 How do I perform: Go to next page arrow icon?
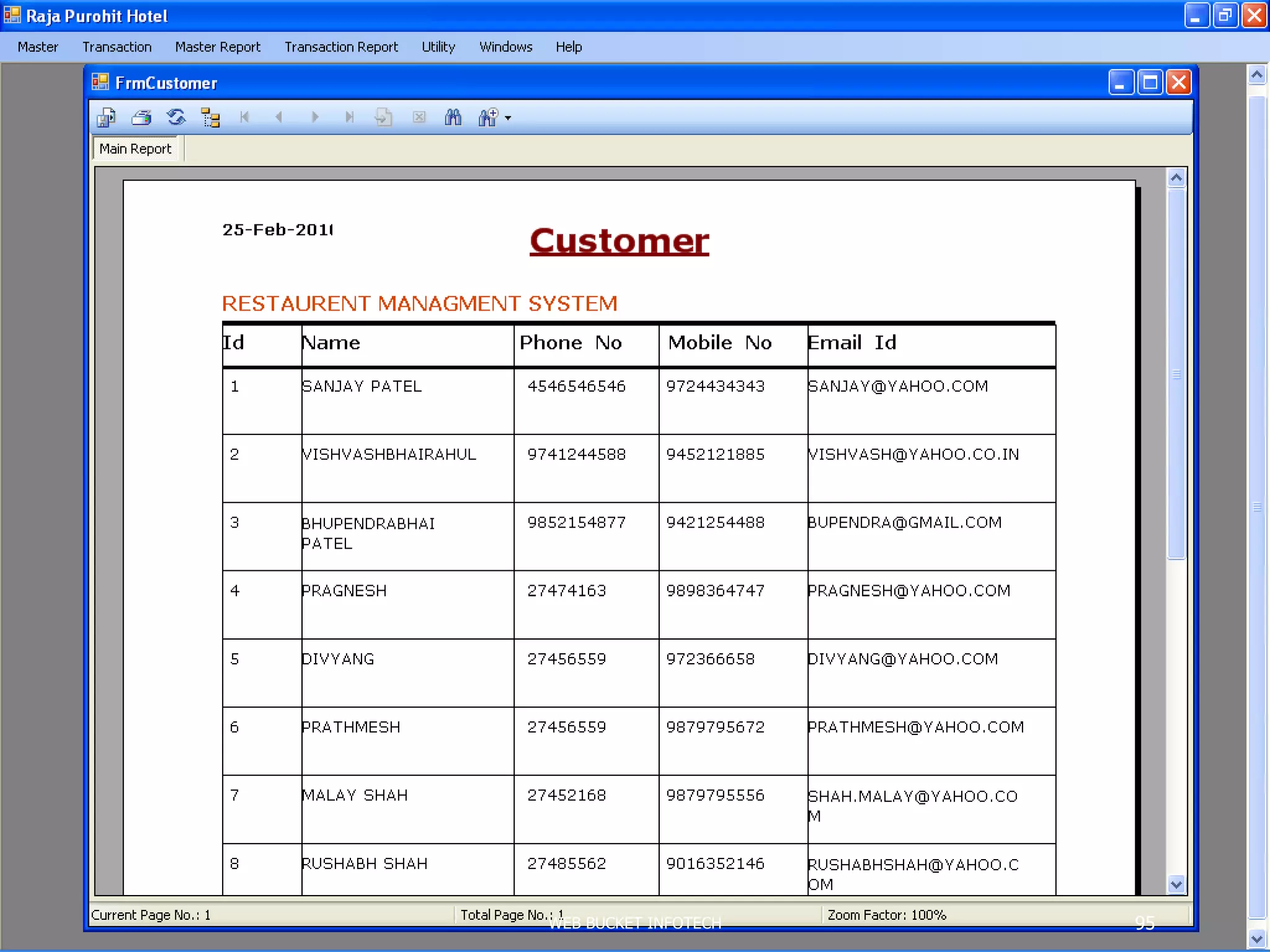pos(315,117)
